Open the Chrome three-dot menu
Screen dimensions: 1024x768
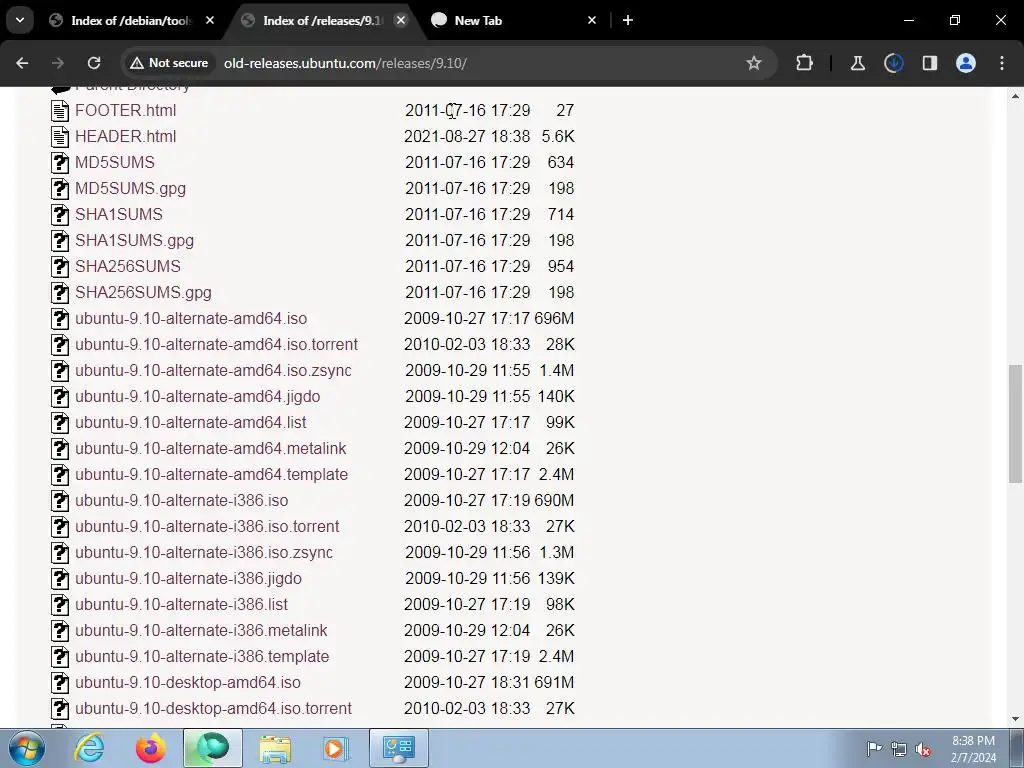tap(1002, 63)
